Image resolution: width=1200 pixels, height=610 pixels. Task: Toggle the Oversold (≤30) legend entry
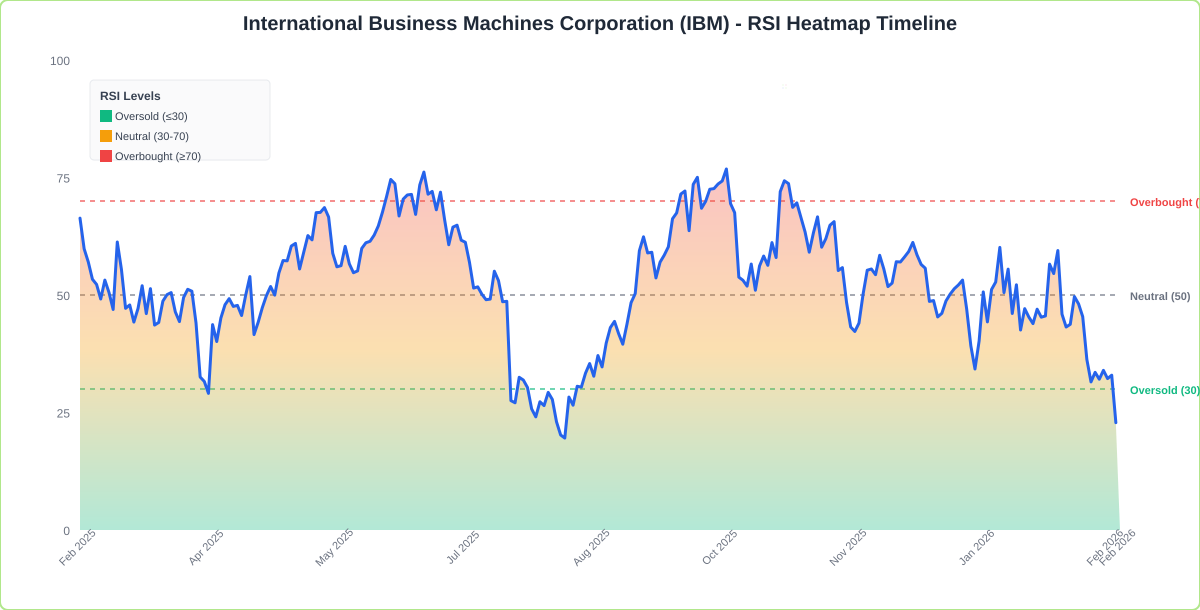[x=145, y=116]
